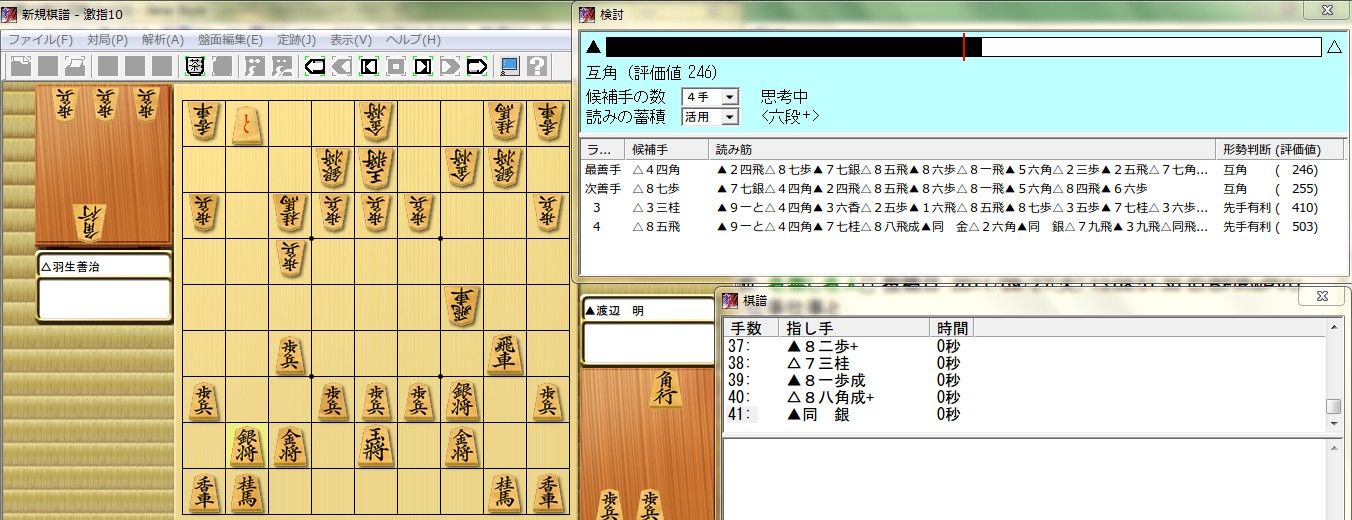
Task: Pick the 角行 bishop from black's hand
Action: tap(664, 388)
